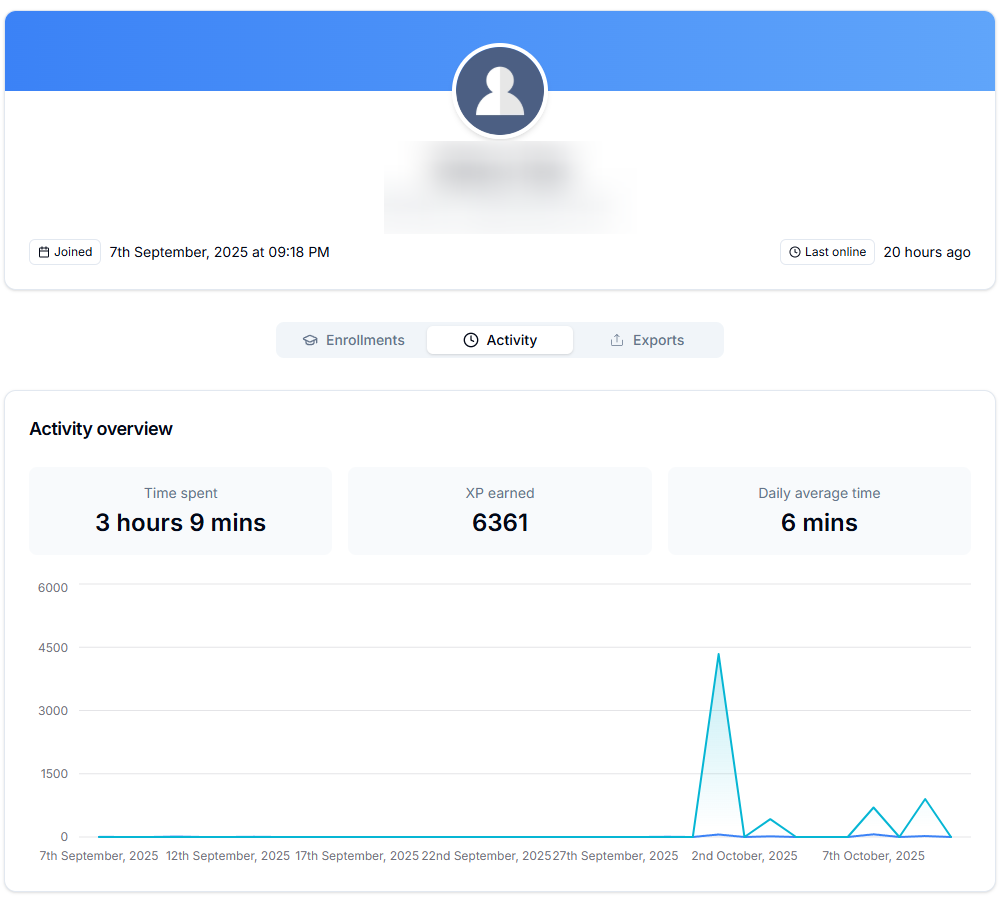This screenshot has width=1004, height=899.
Task: Click the 20 hours ago text
Action: (x=927, y=252)
